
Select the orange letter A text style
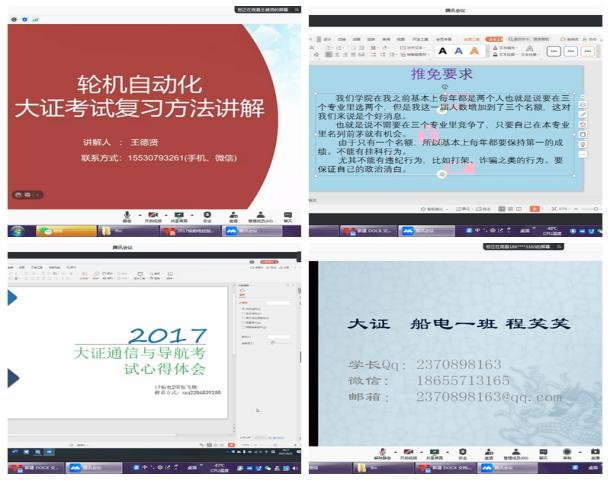[474, 51]
